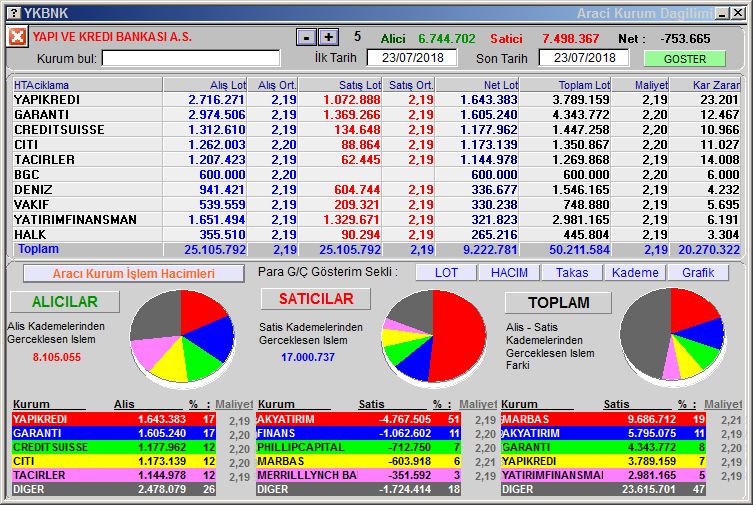The image size is (753, 505).
Task: Select gray DIGER row showing 23.615.701
Action: 603,489
